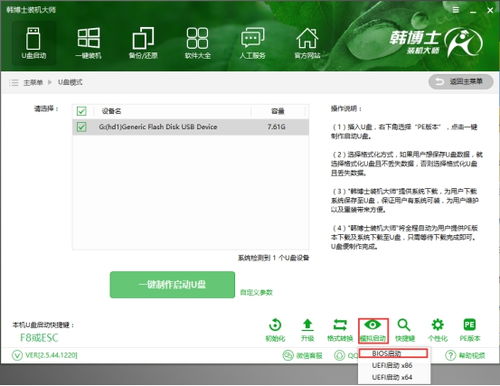
Task: Choose BIOS启动 from popup menu
Action: (x=393, y=353)
